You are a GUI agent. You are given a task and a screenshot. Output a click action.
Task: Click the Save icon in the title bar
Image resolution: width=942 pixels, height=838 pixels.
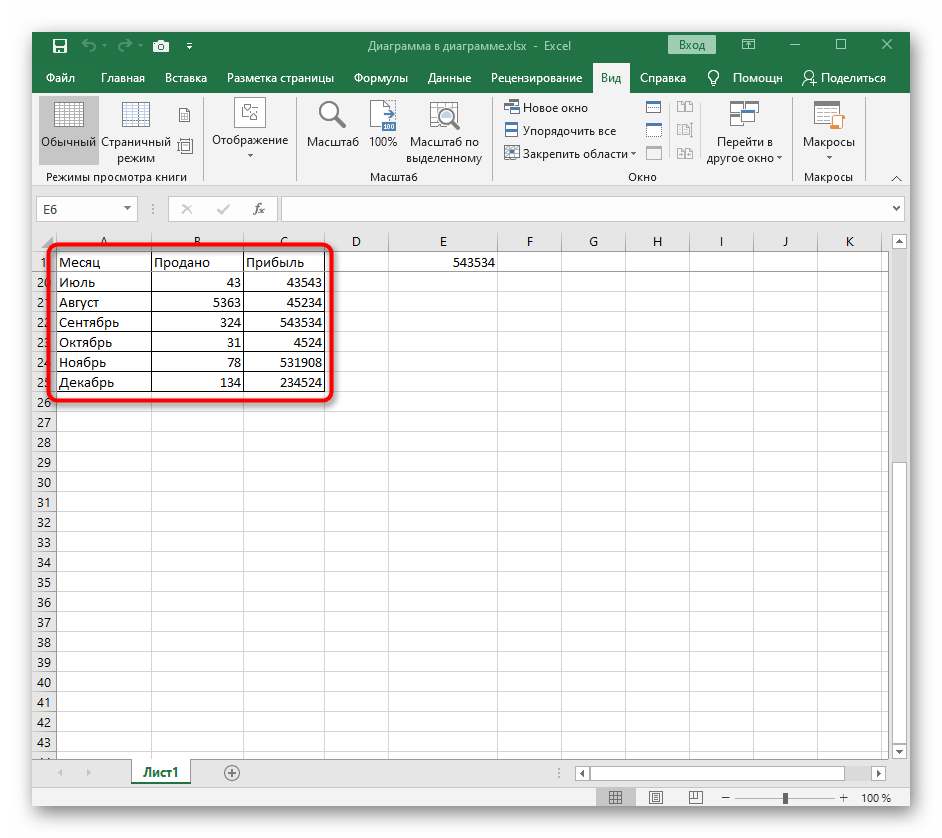click(x=59, y=46)
